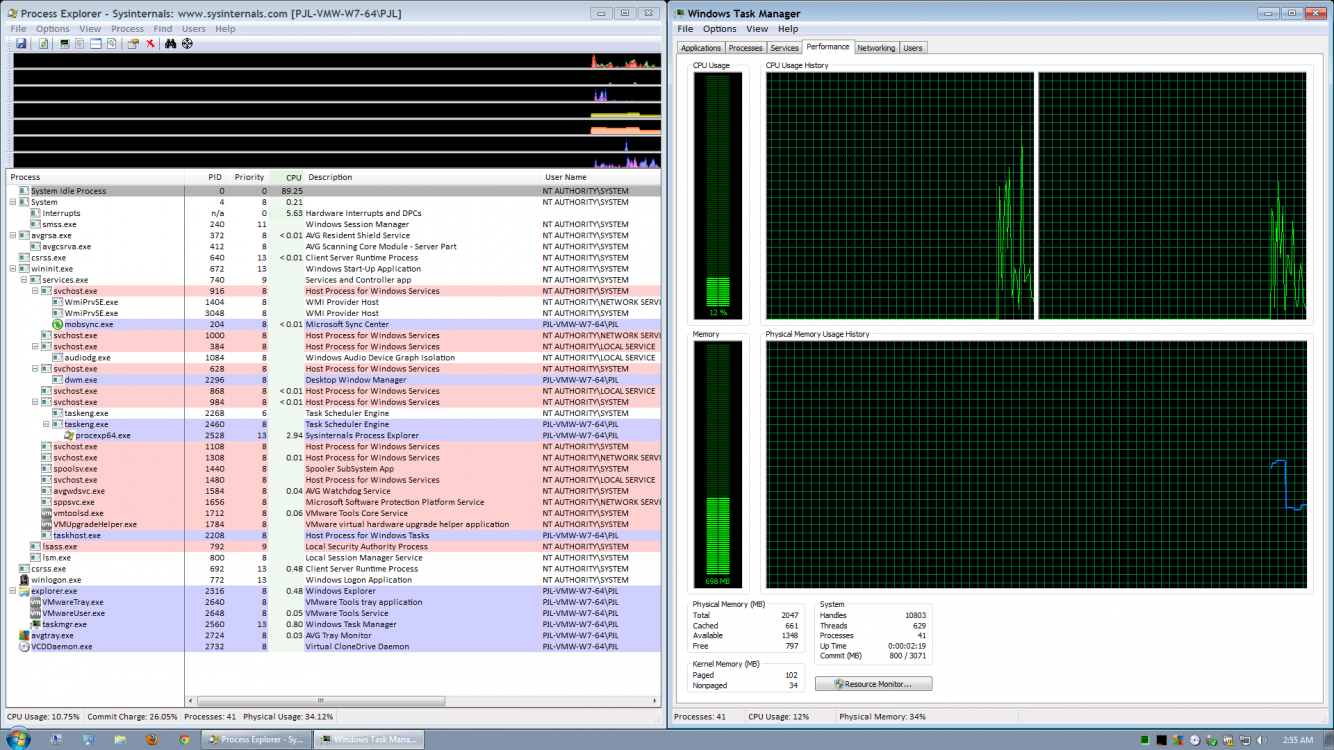Sort by the Description column header
Screen dimensions: 1334x750
(423, 177)
